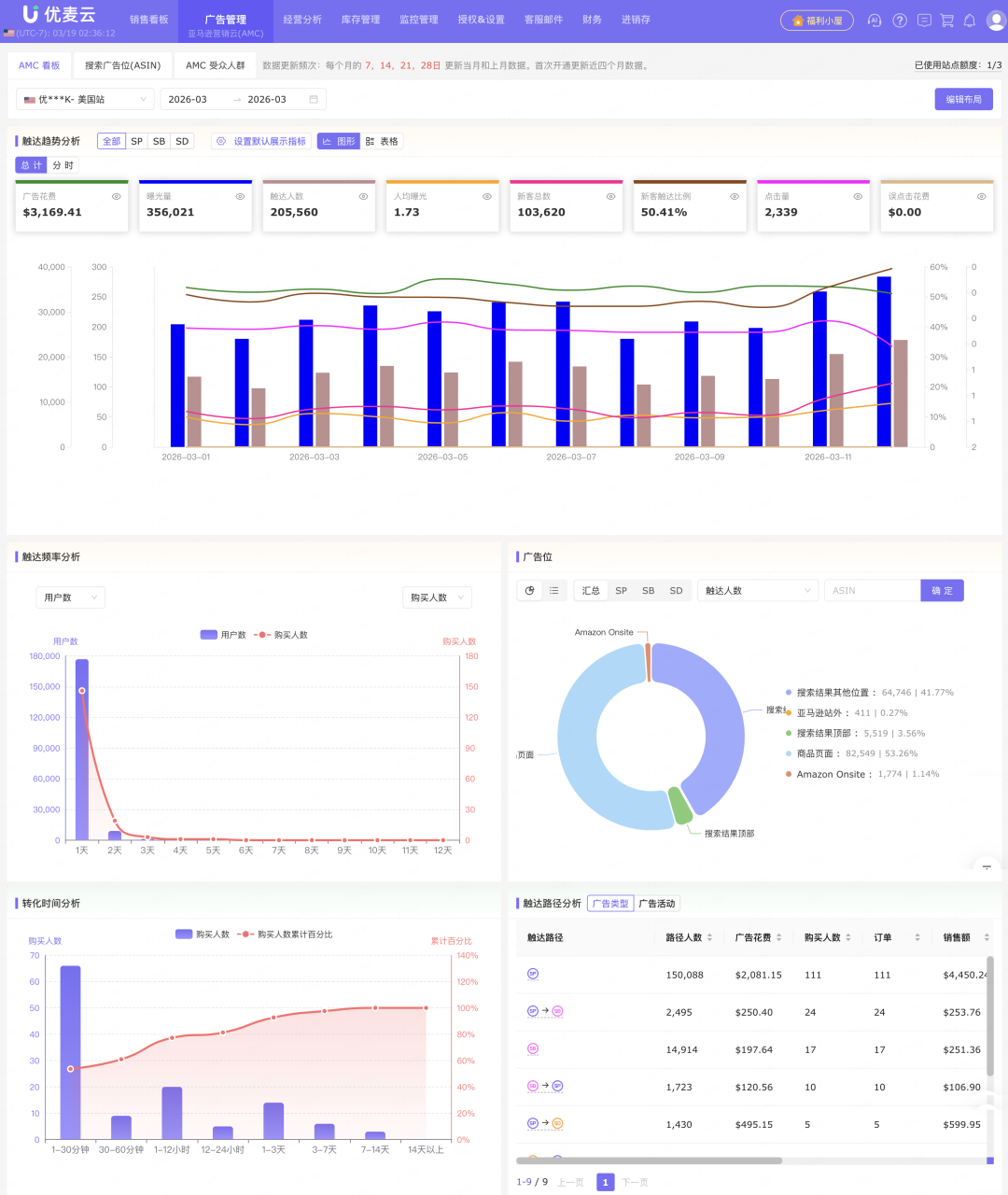Switch to the 搜索广告位(ASIN) tab
Image resolution: width=1008 pixels, height=1195 pixels.
pyautogui.click(x=122, y=66)
